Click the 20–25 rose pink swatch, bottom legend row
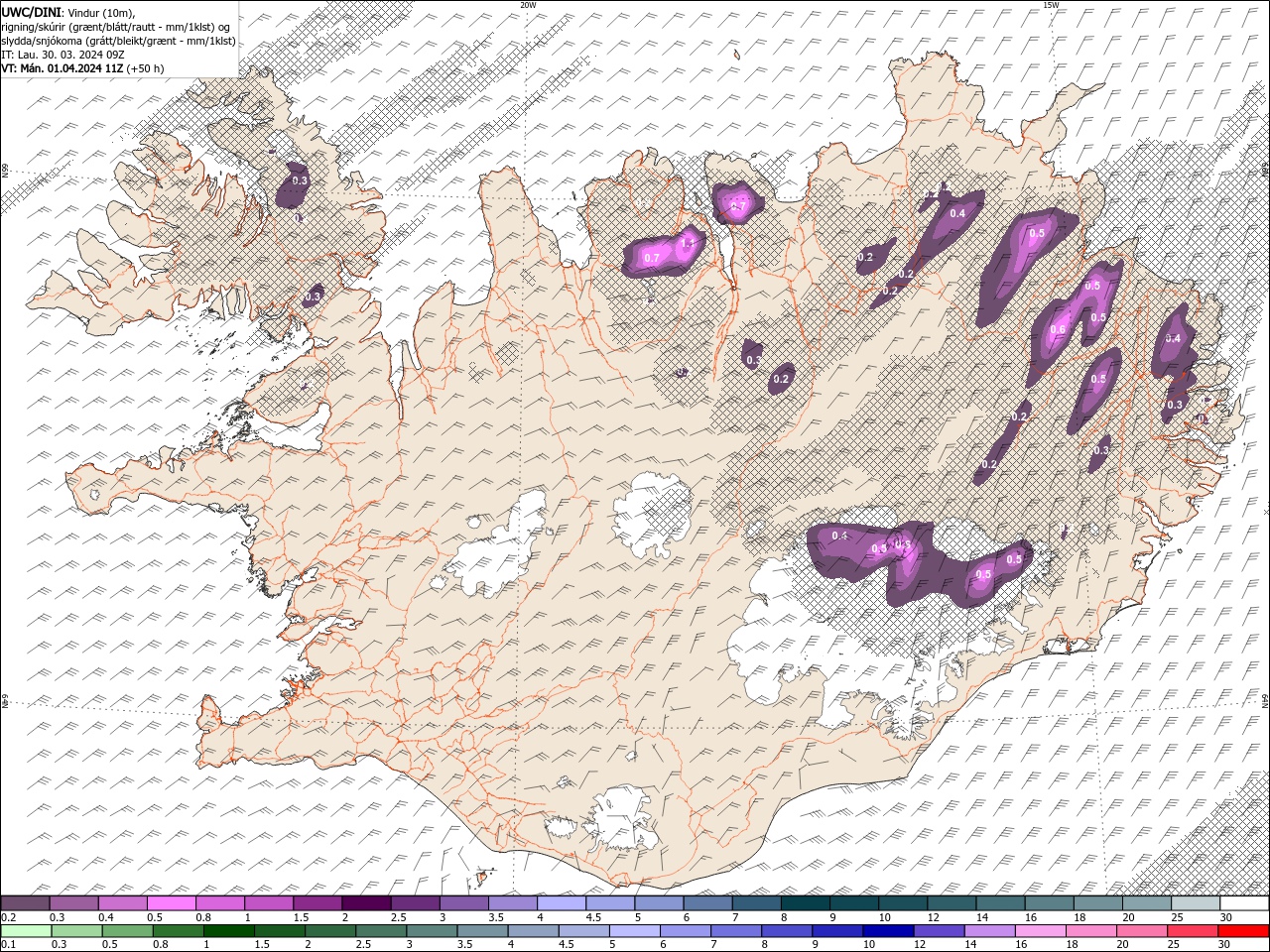 coord(1141,930)
